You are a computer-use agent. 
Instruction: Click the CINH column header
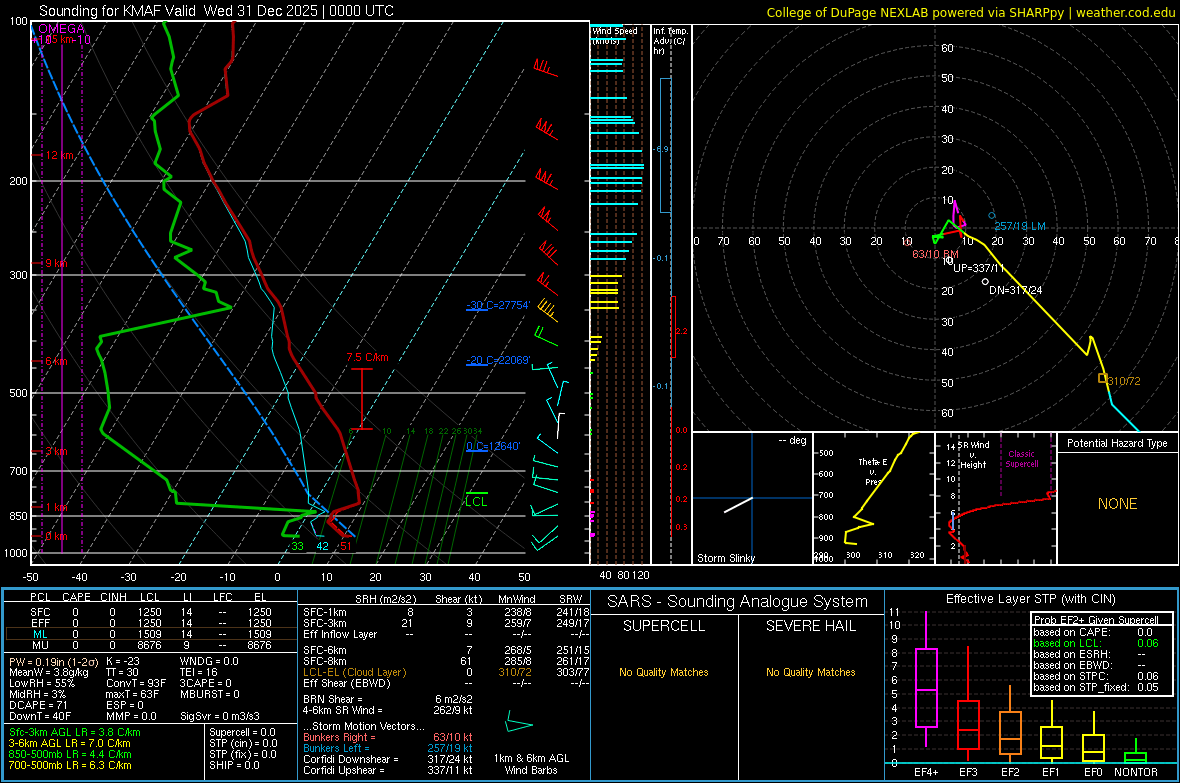(113, 597)
